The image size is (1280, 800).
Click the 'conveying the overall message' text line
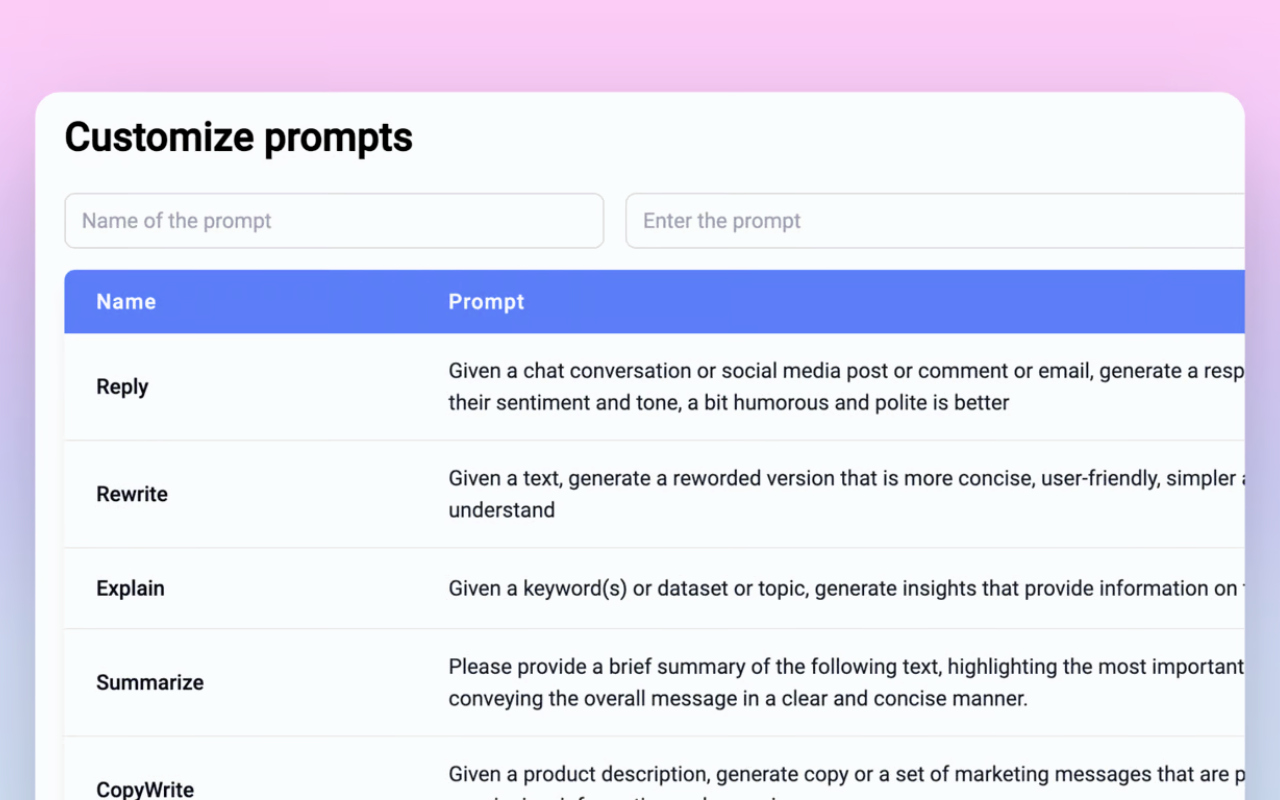click(737, 699)
